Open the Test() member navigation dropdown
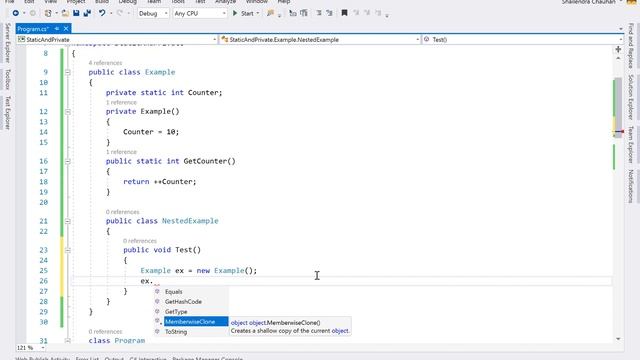Screen dimensions: 640x360 tap(523, 40)
